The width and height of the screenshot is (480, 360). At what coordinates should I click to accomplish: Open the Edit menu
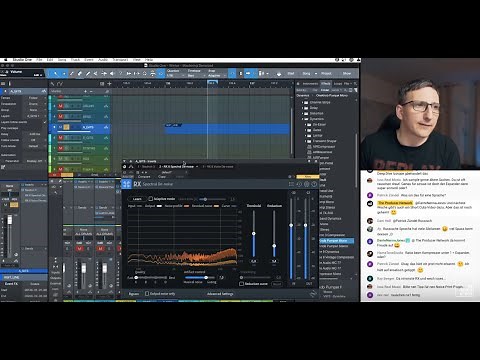coord(50,60)
